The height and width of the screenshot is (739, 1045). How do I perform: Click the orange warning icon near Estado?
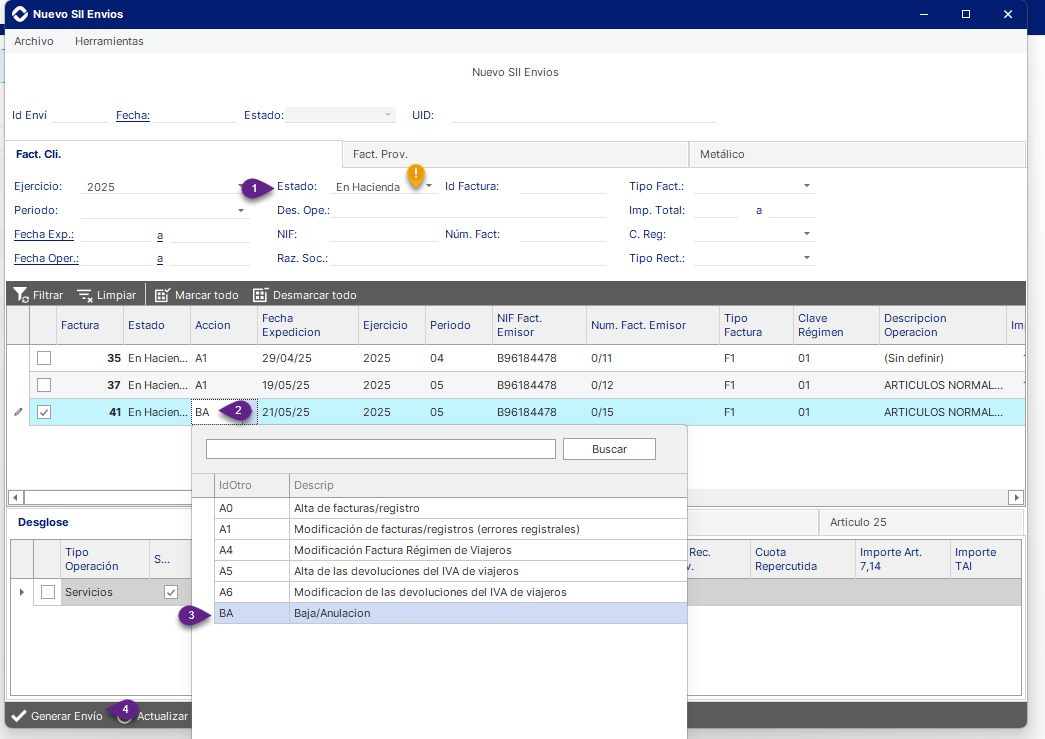416,176
